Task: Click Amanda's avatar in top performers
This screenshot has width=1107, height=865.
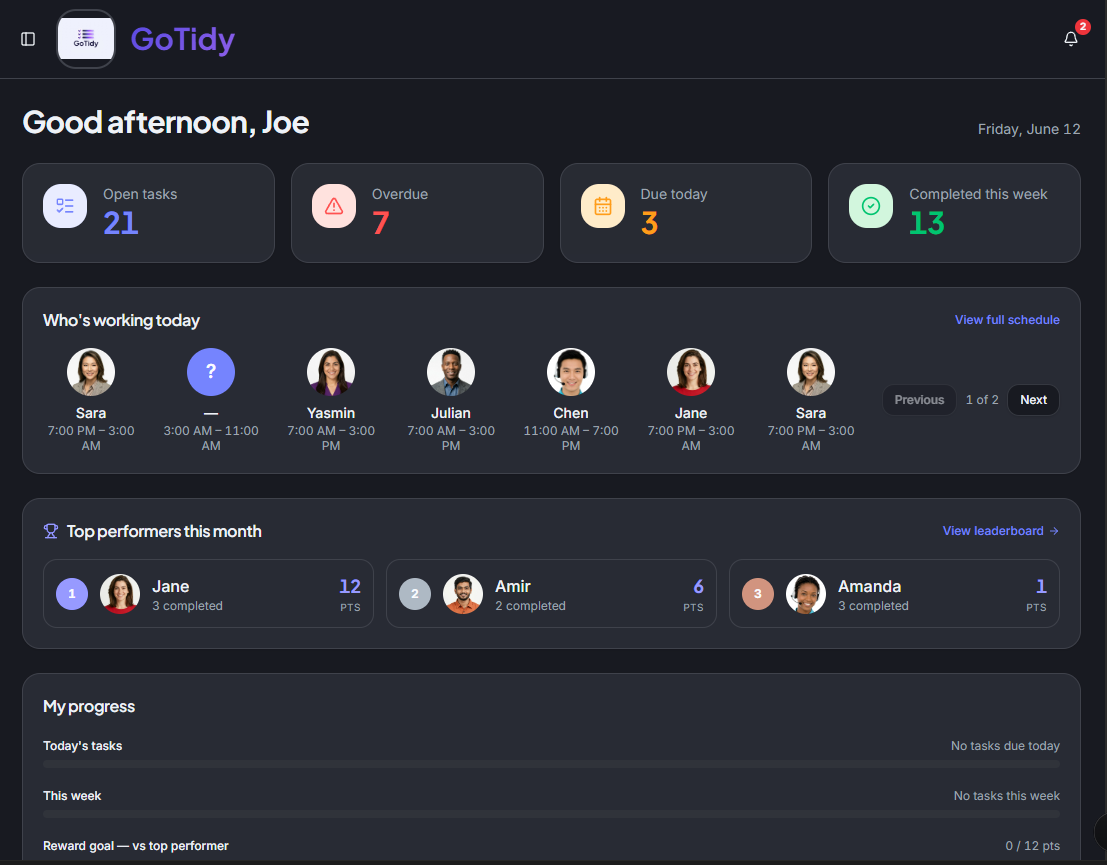Action: pyautogui.click(x=806, y=594)
